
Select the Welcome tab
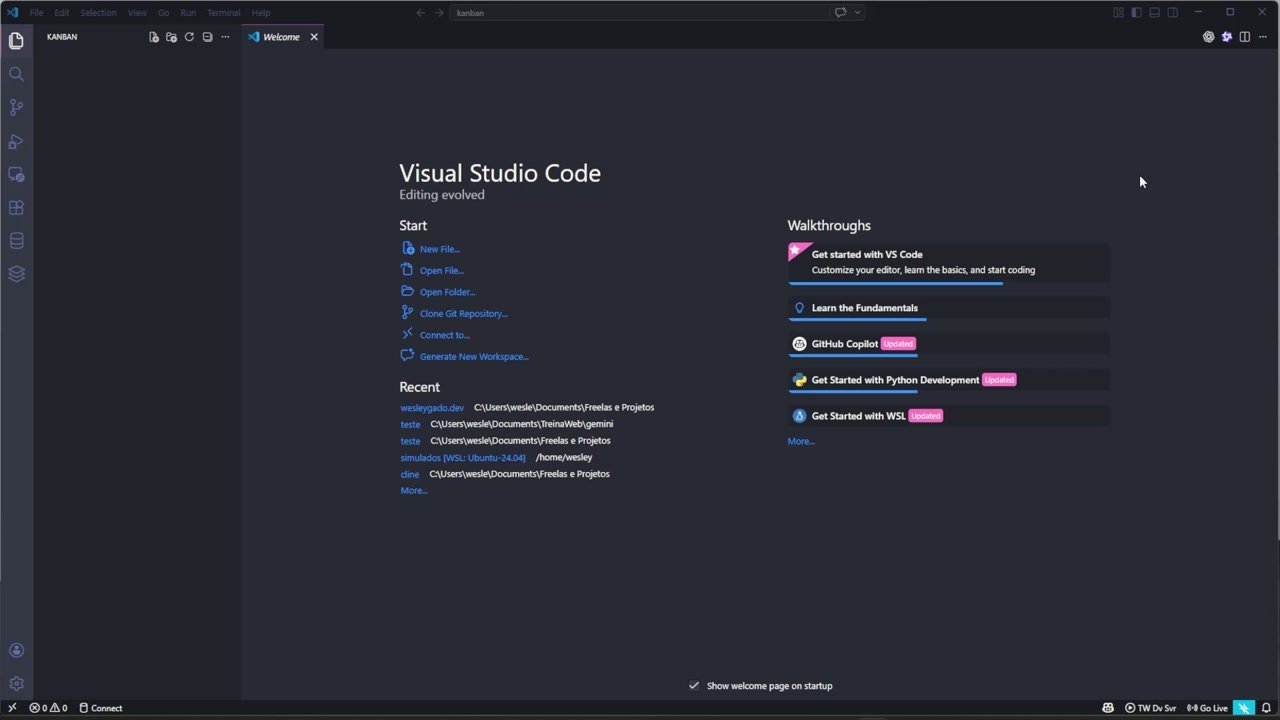tap(282, 37)
